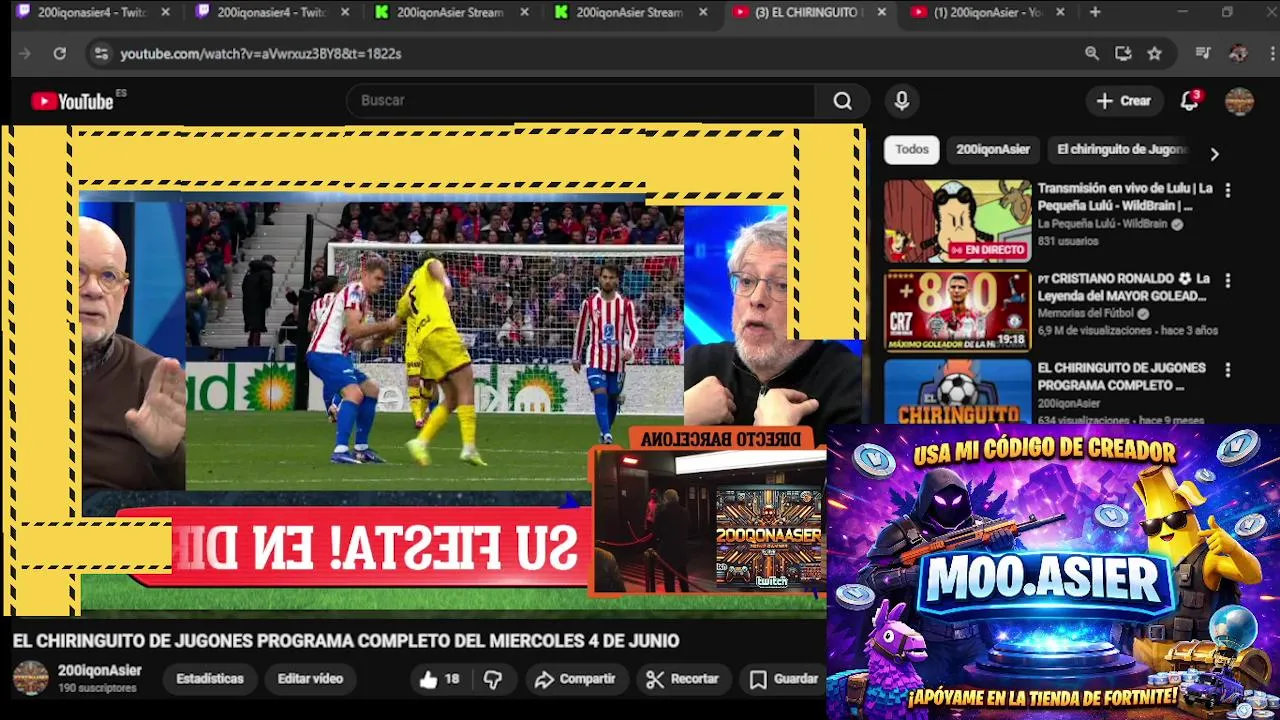1280x720 pixels.
Task: Click the YouTube logo home link
Action: pos(72,101)
